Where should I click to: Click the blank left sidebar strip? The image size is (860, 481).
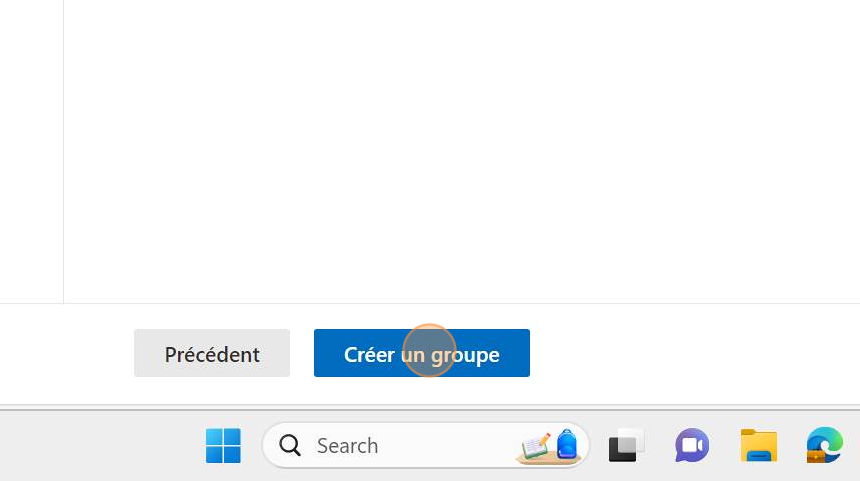pos(31,151)
